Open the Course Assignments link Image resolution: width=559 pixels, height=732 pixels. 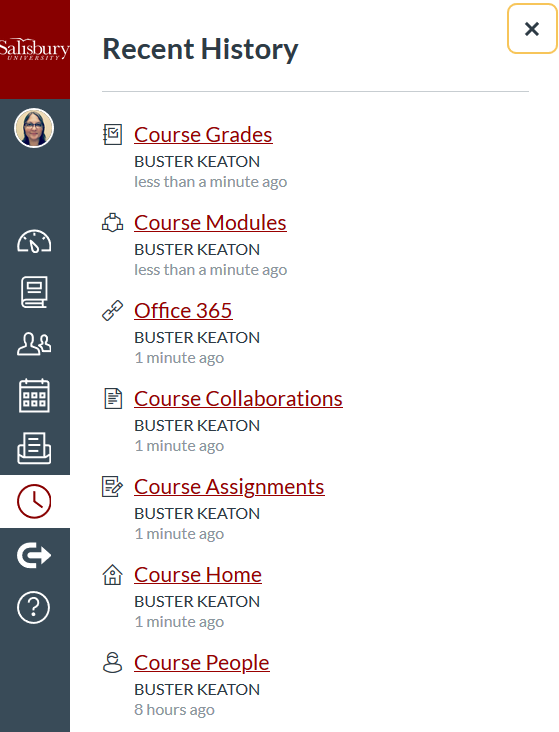[x=229, y=486]
